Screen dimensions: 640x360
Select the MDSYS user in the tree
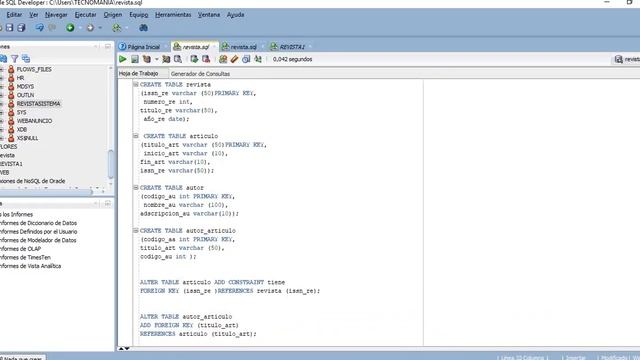coord(25,87)
